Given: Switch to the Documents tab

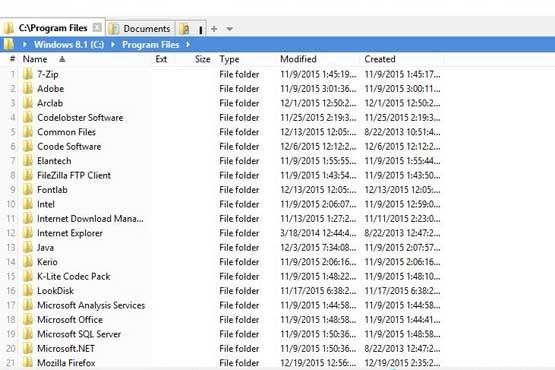Looking at the screenshot, I should (141, 29).
